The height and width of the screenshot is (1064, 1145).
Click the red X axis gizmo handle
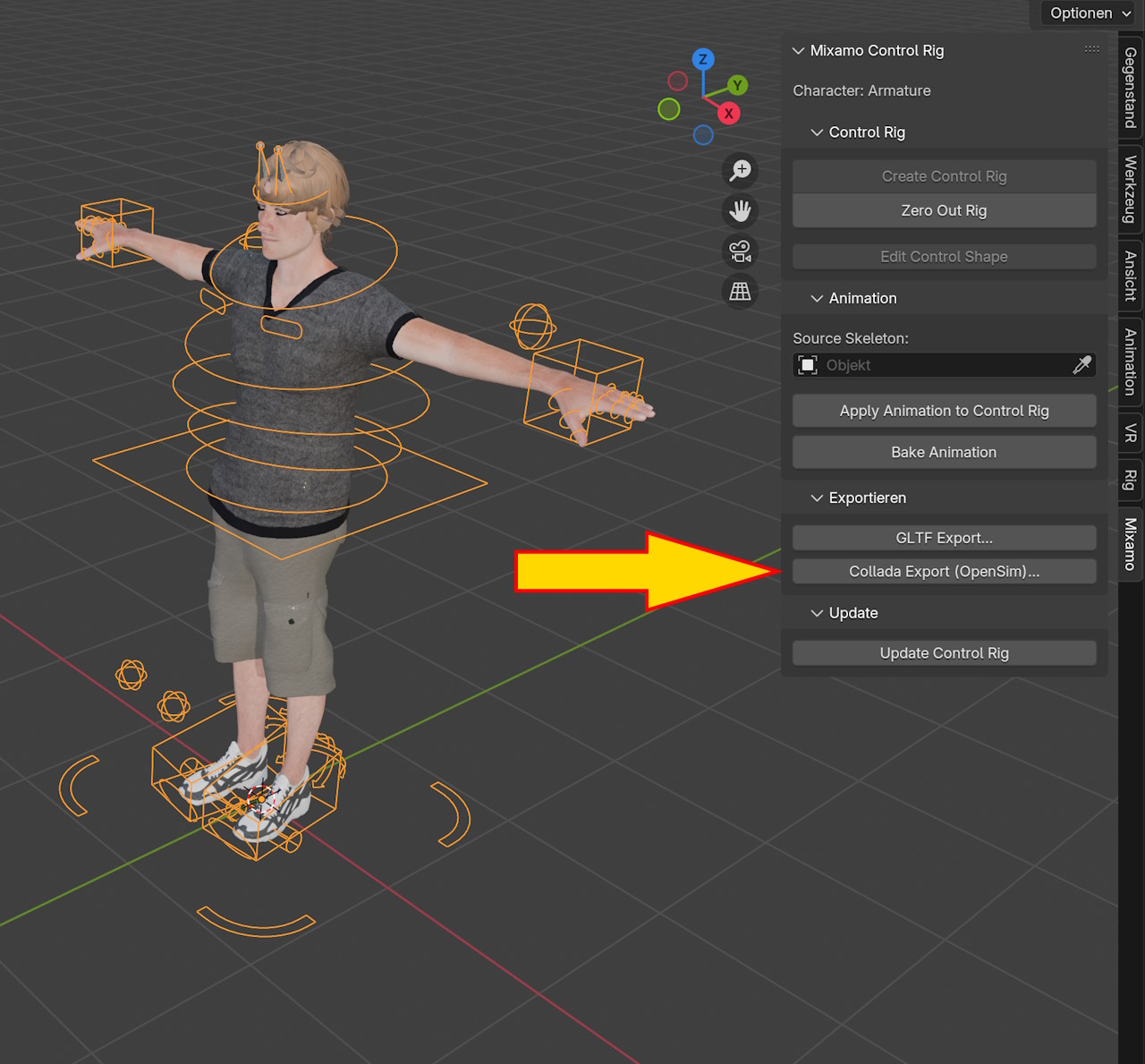click(729, 114)
